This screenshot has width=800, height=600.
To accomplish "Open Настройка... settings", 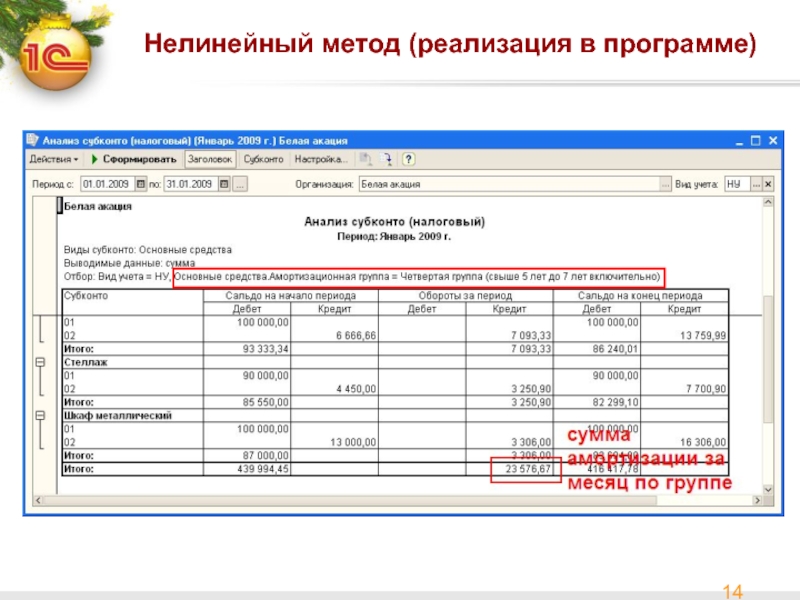I will tap(321, 159).
